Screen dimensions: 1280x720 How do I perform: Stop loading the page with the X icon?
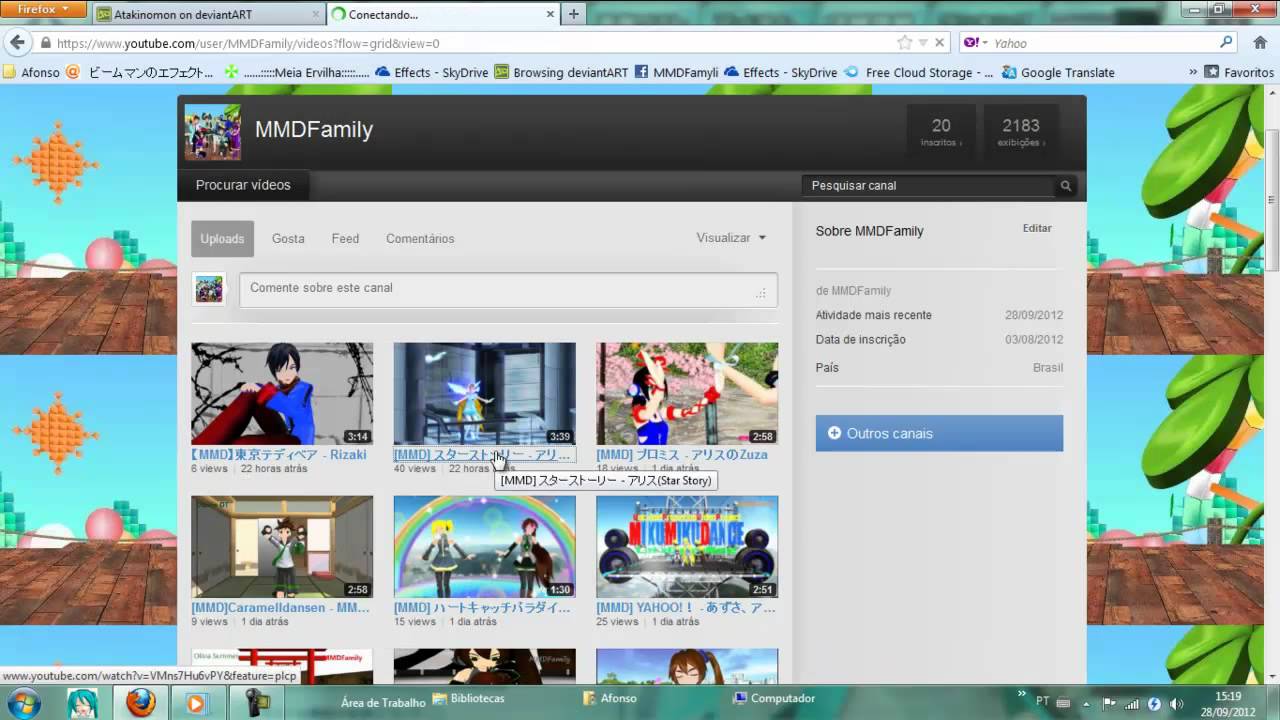[939, 43]
